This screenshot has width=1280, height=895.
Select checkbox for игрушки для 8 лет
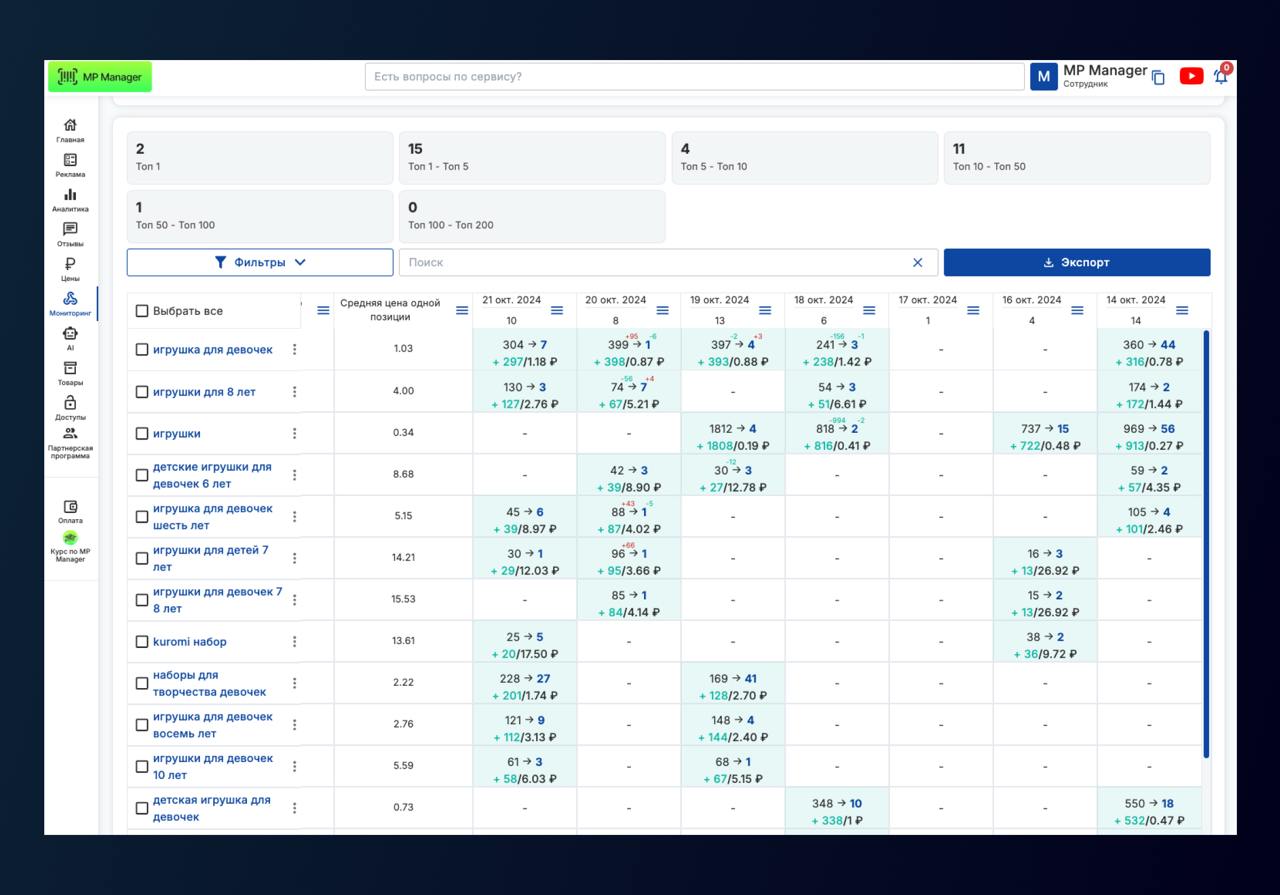[142, 392]
